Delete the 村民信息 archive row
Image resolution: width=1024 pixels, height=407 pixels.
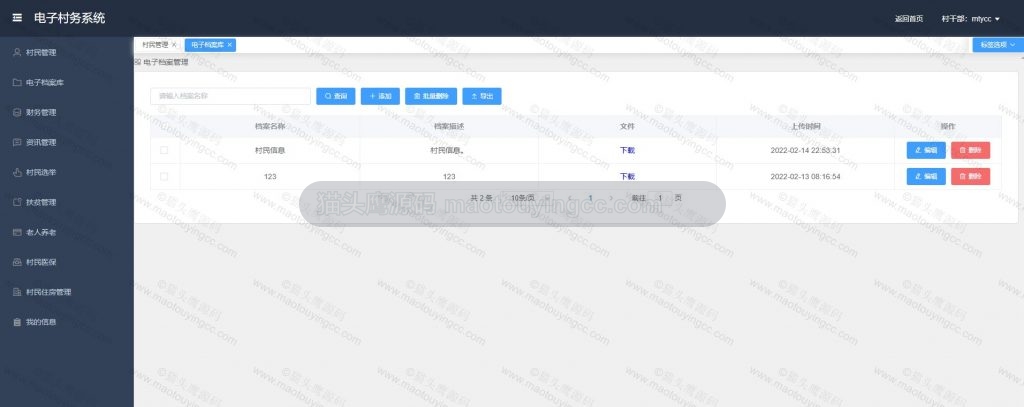point(970,150)
